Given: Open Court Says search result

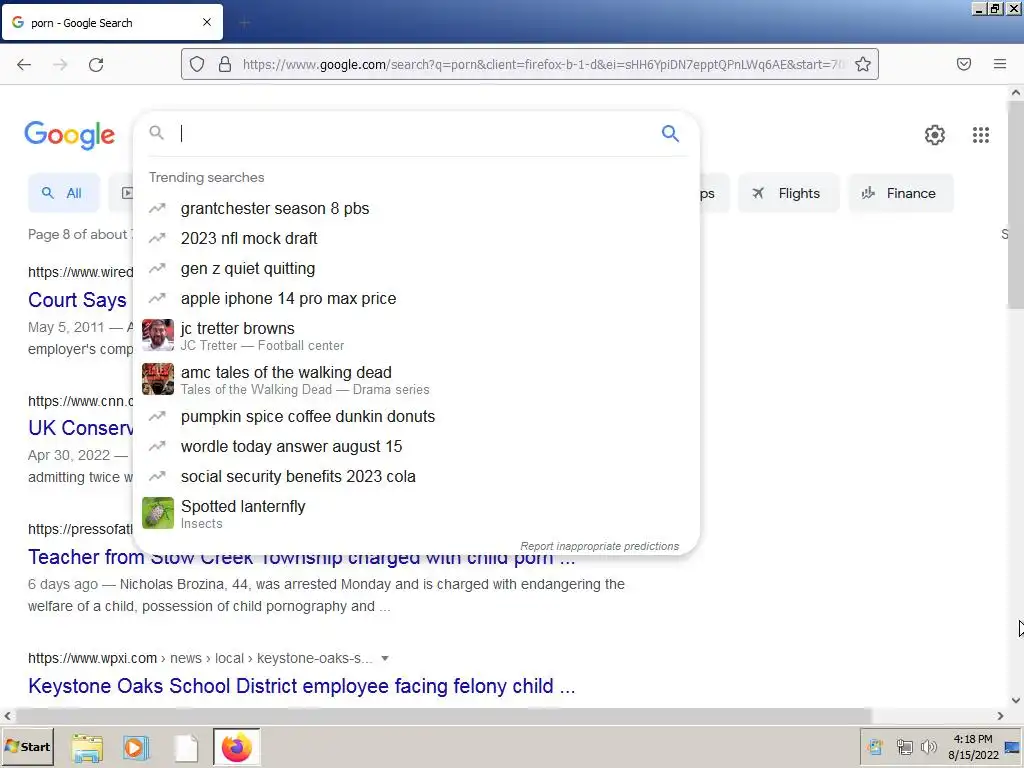Looking at the screenshot, I should coord(77,300).
